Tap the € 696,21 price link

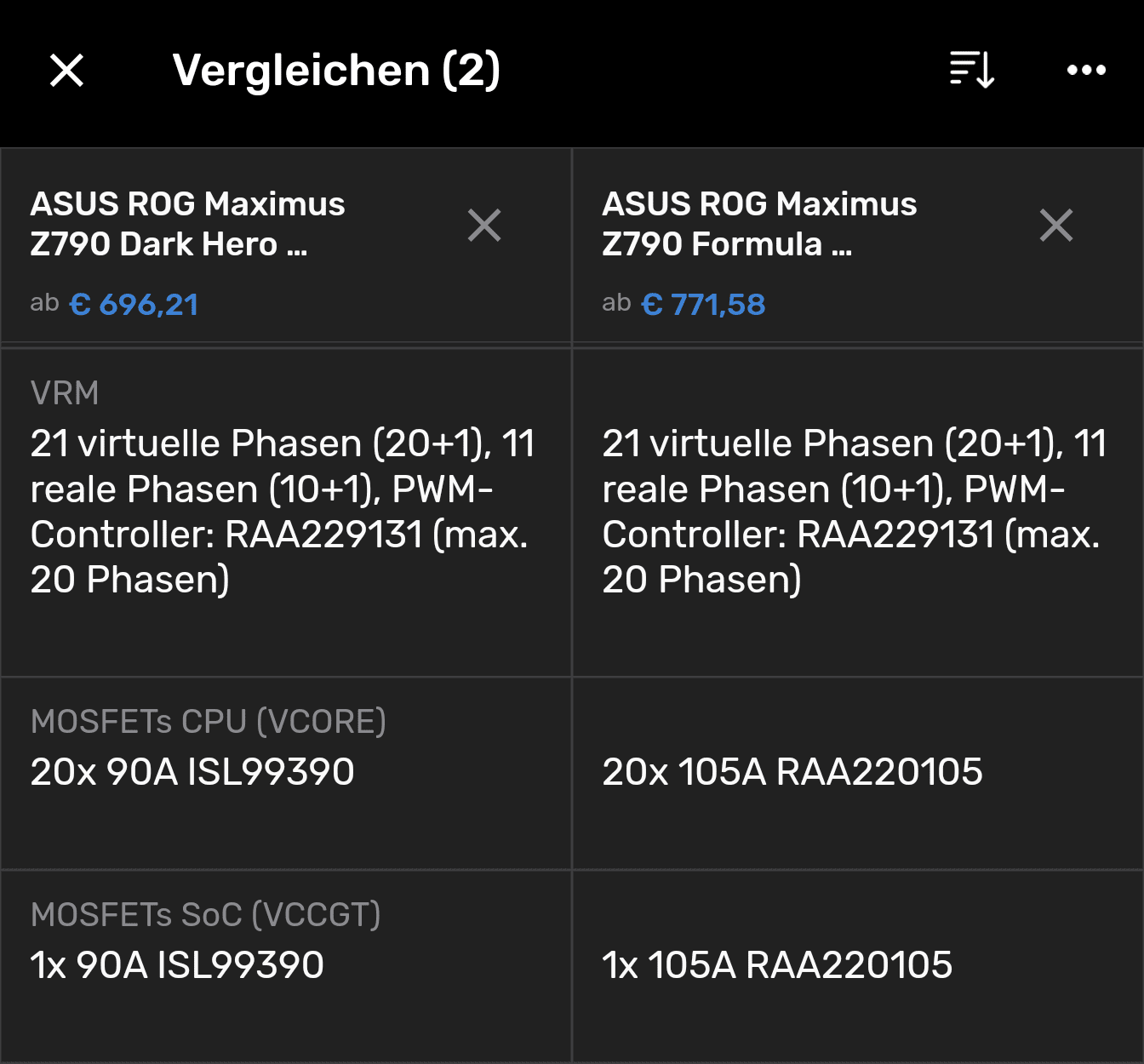pos(134,305)
